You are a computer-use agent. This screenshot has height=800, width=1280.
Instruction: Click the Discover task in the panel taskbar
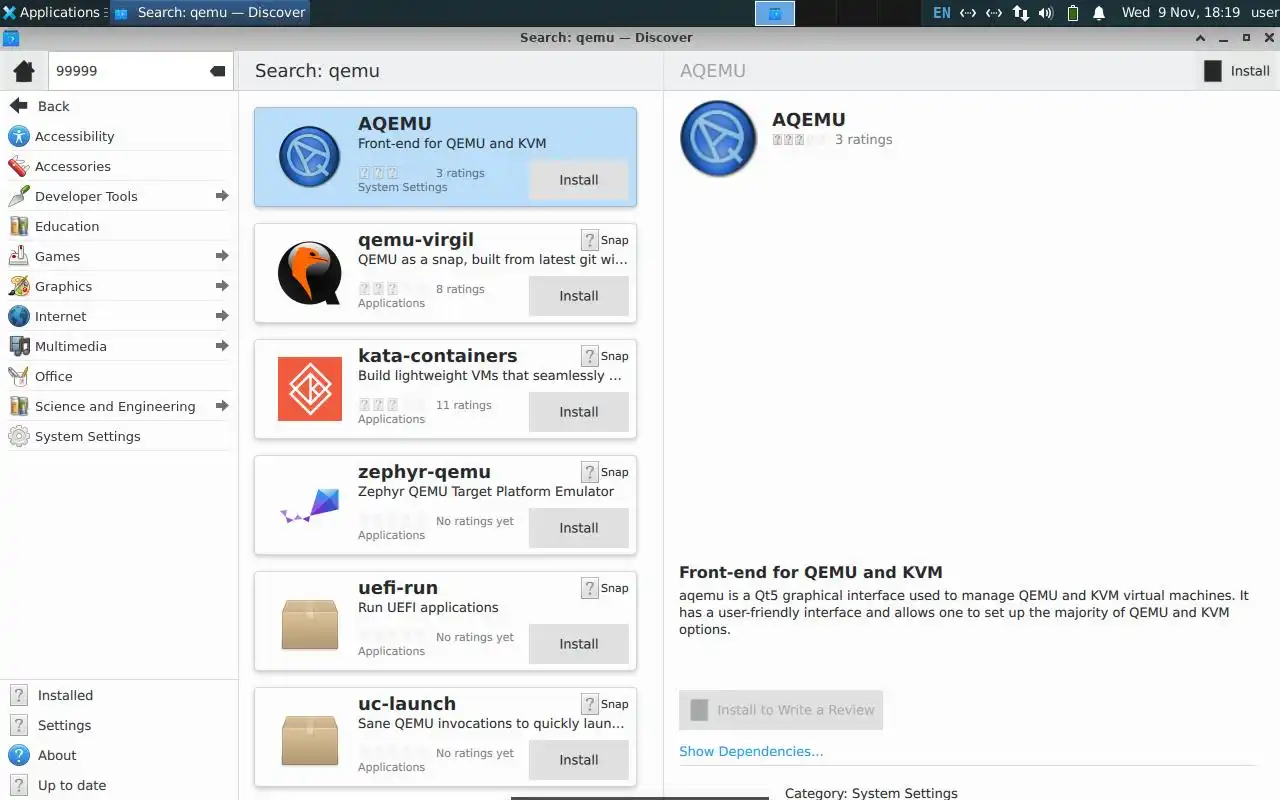click(209, 12)
